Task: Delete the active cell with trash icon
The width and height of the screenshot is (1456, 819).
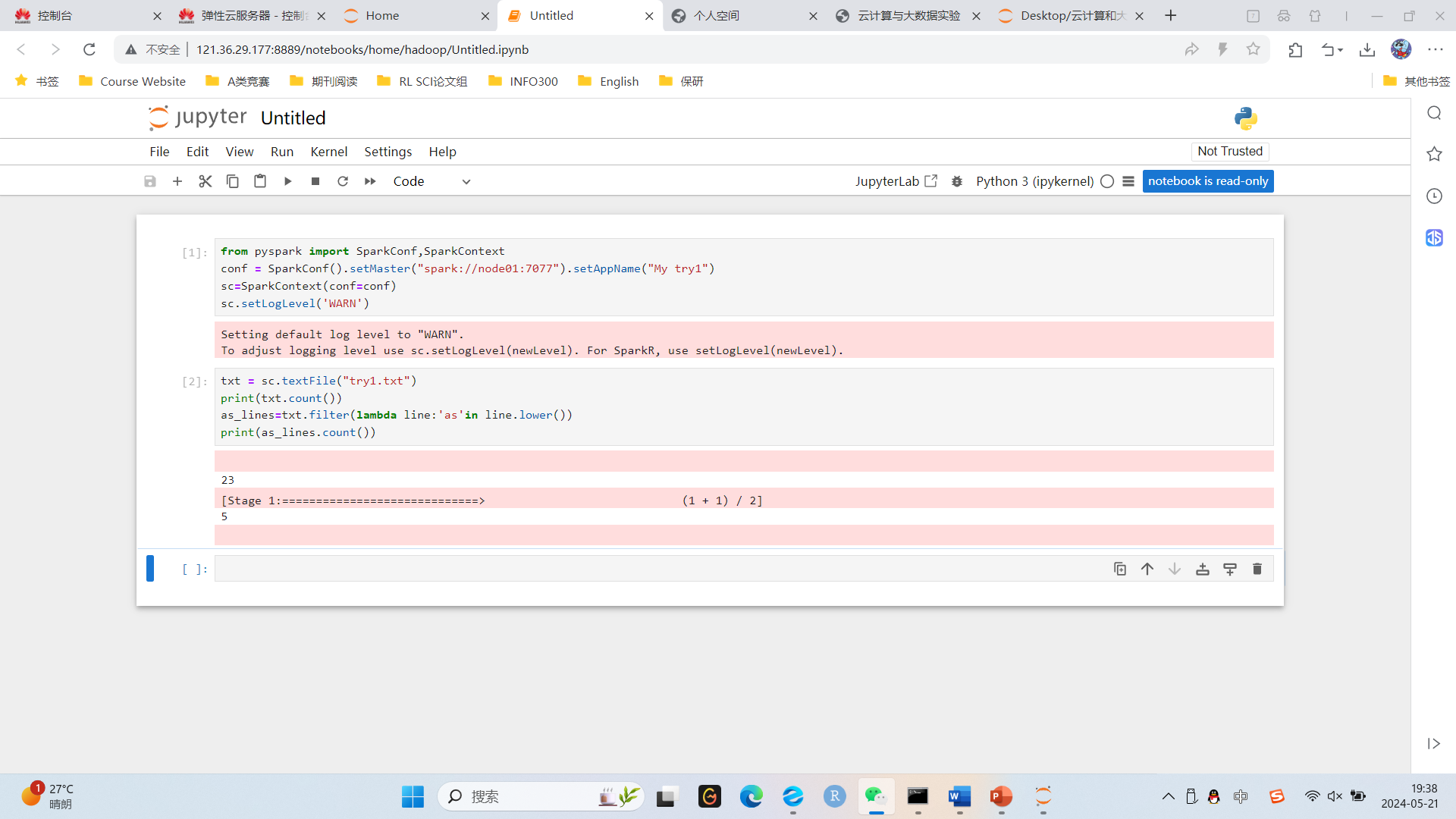Action: [x=1257, y=569]
